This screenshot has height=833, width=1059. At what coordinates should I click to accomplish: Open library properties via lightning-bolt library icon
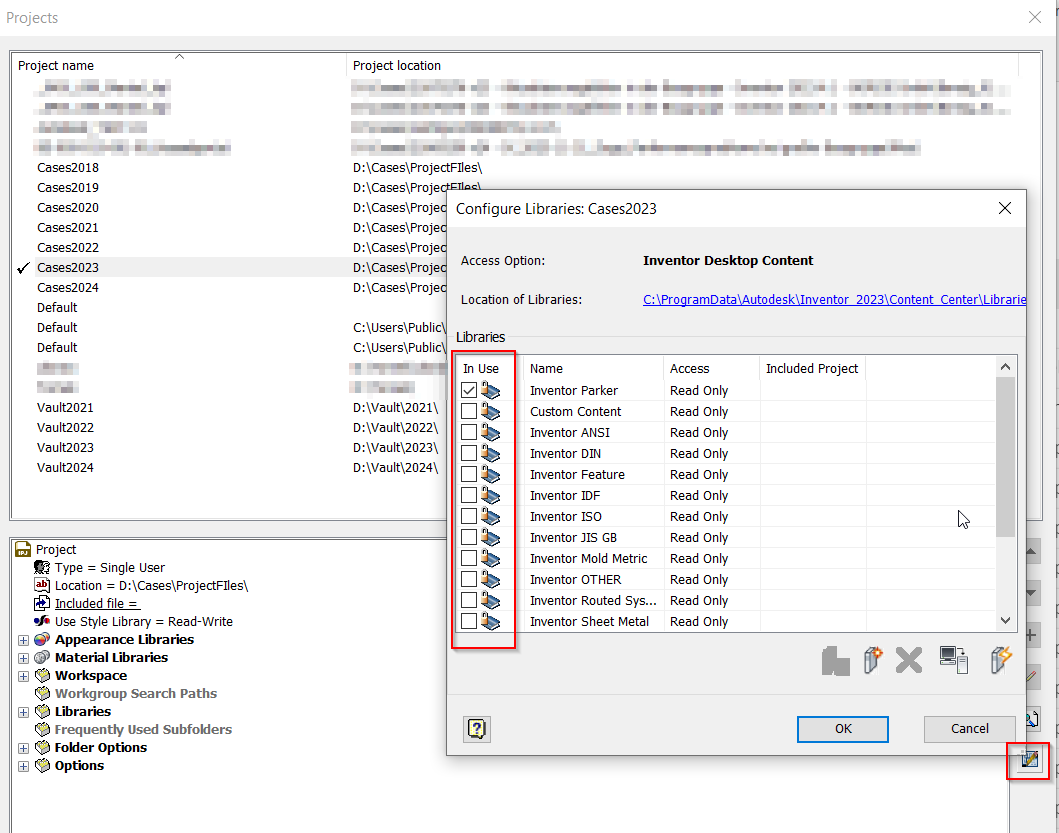click(1001, 660)
